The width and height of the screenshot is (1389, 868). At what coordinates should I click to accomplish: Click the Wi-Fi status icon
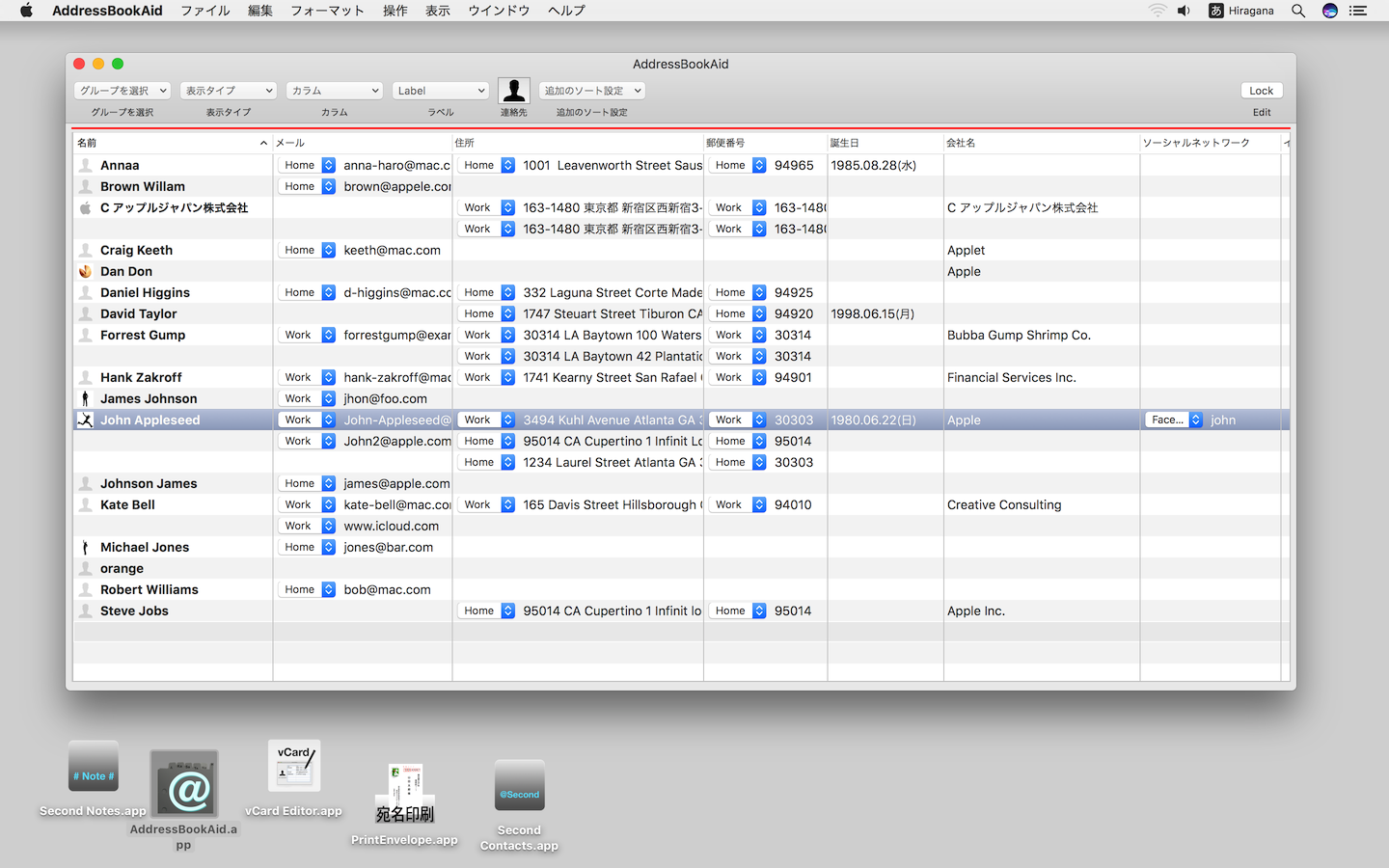pos(1157,11)
